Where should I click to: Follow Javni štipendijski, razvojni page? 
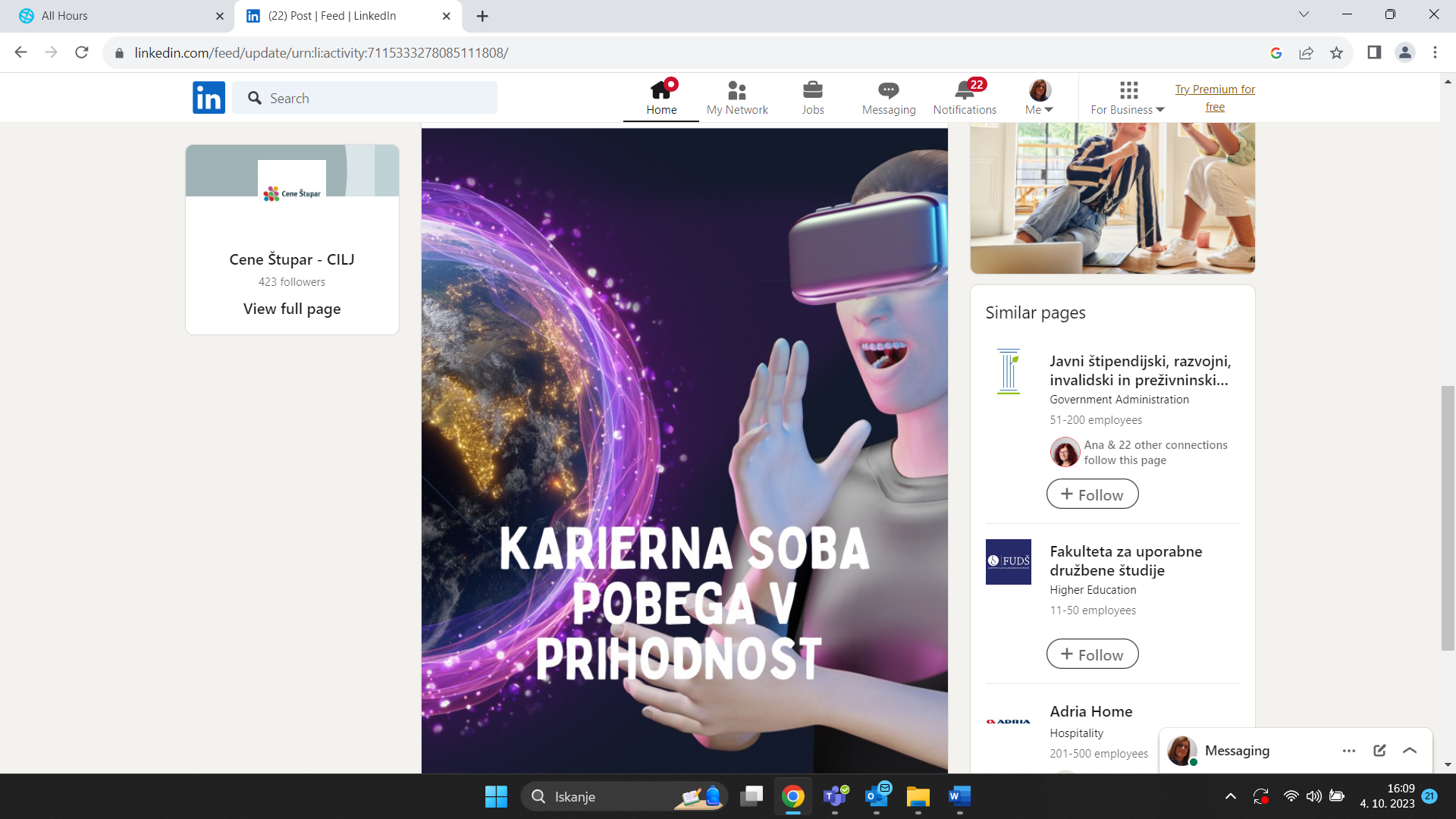point(1092,494)
